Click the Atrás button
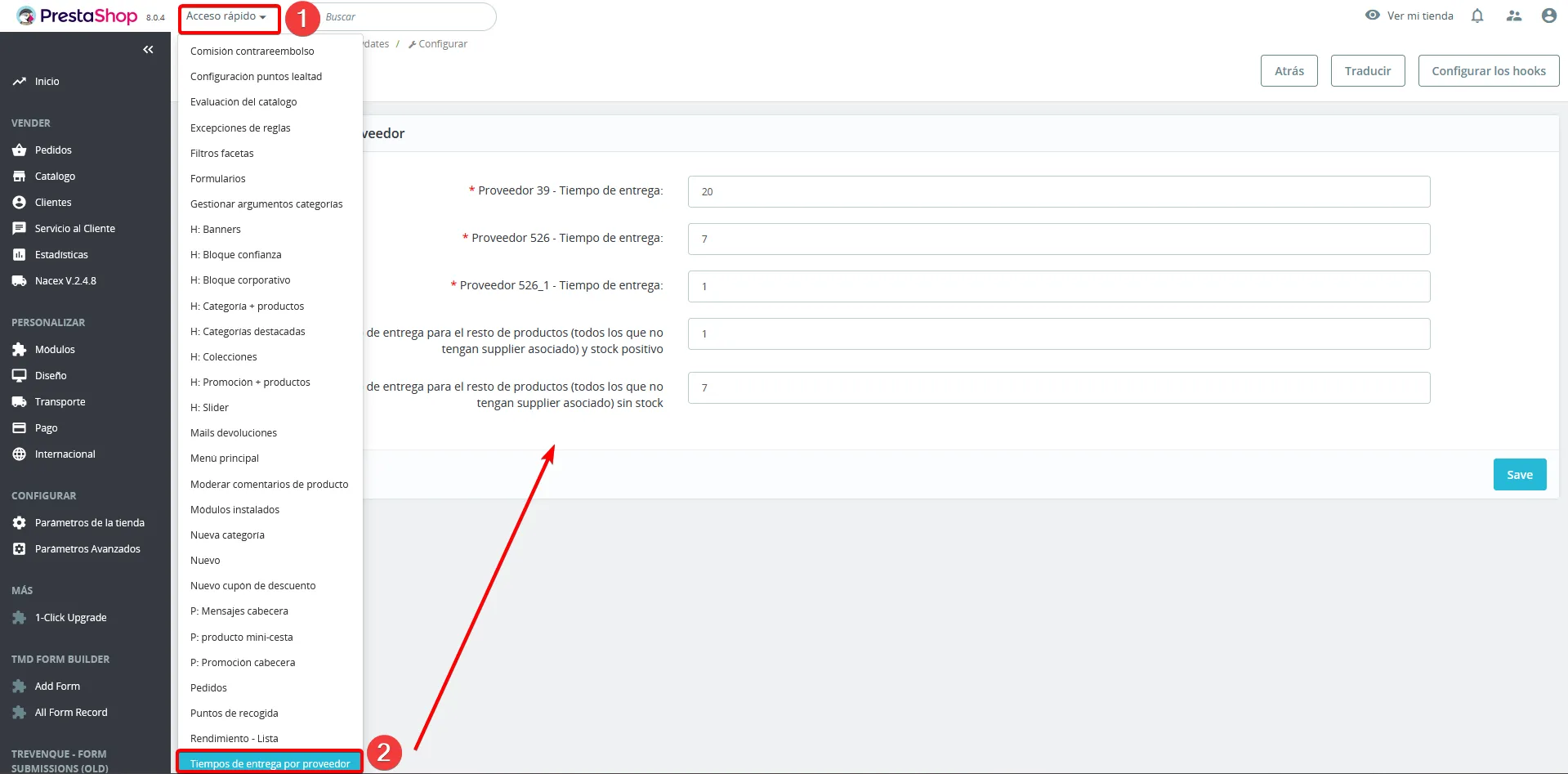1568x774 pixels. tap(1289, 71)
